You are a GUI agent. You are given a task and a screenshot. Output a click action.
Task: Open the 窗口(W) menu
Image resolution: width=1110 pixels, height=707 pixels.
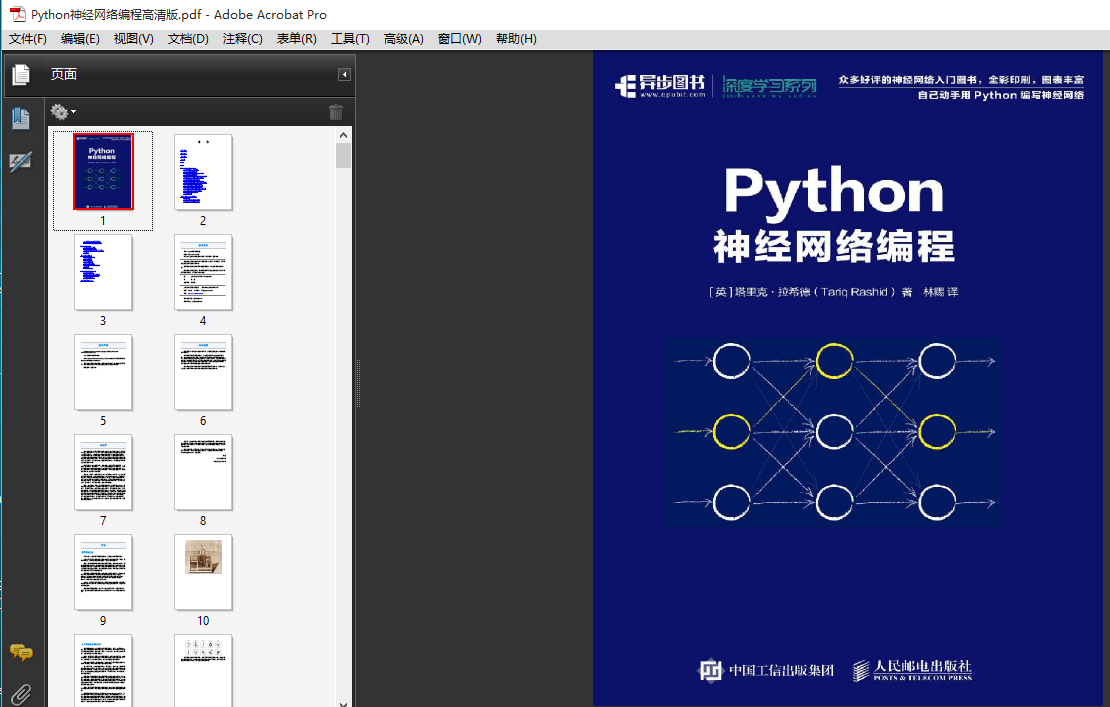tap(459, 39)
